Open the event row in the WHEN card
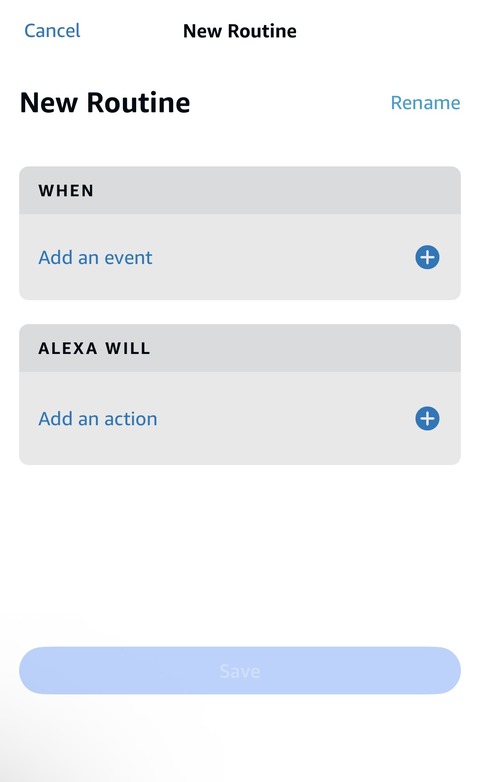This screenshot has width=480, height=782. point(240,257)
